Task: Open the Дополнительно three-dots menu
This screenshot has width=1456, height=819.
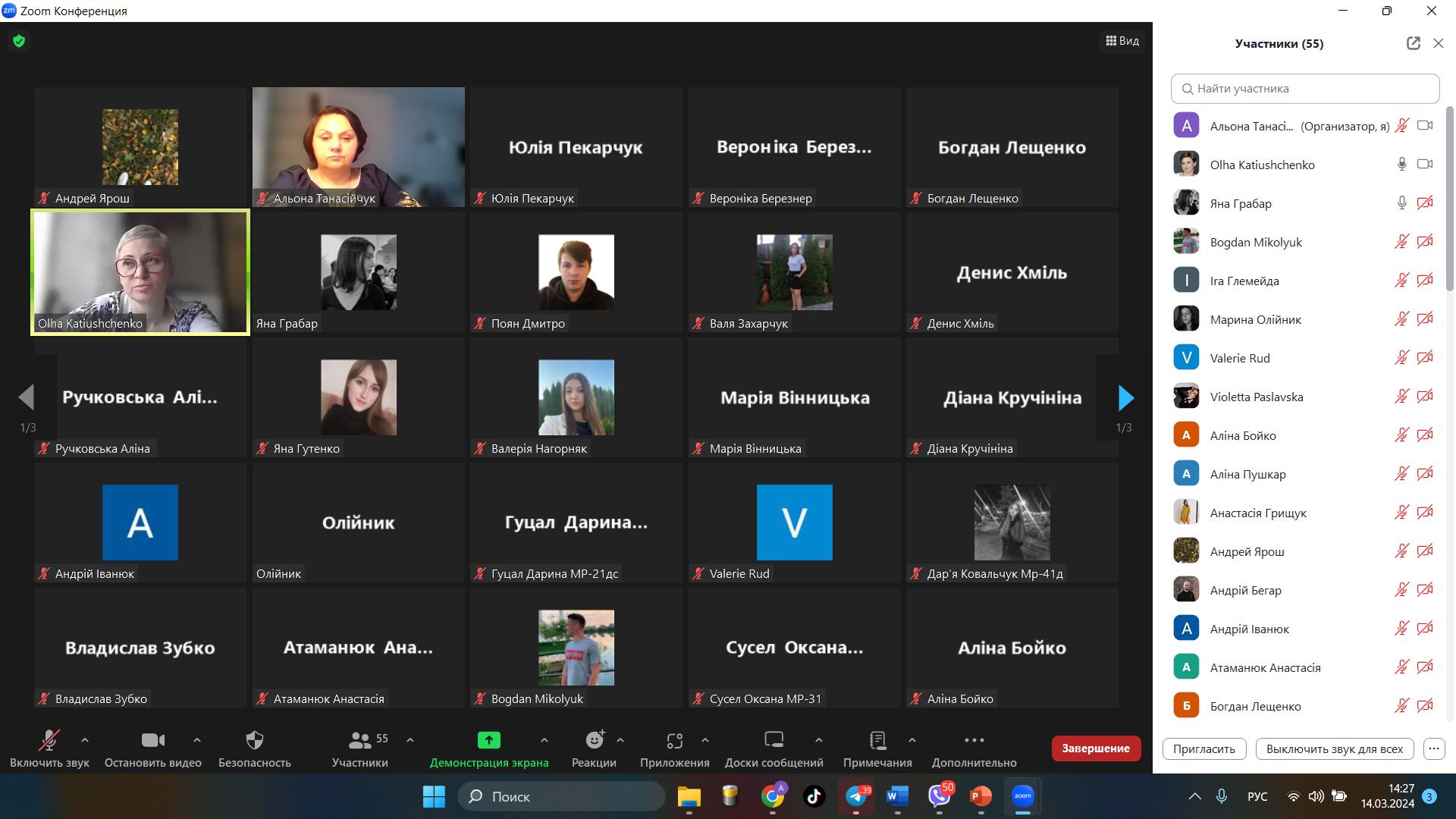Action: tap(974, 740)
